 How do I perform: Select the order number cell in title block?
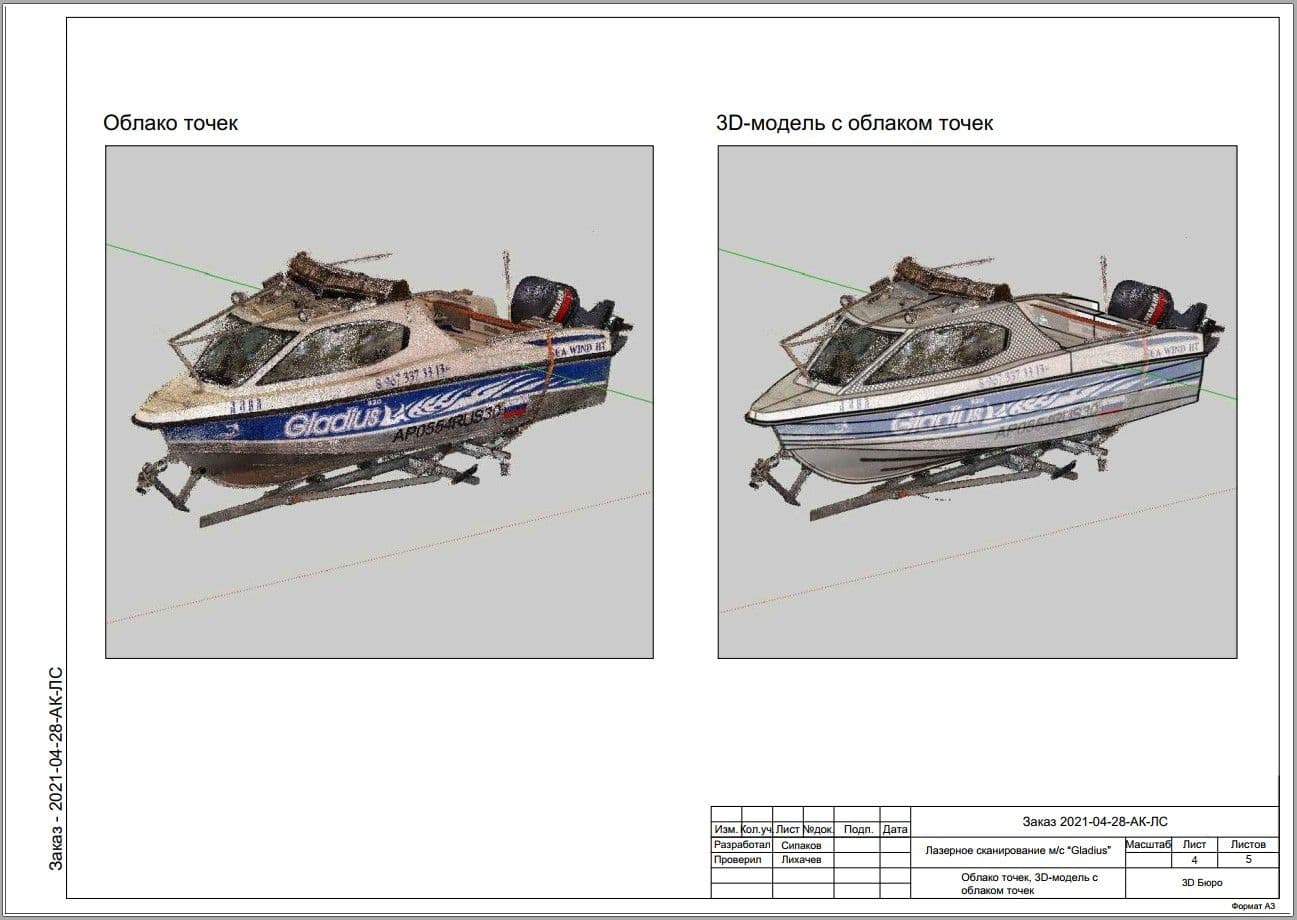click(x=1095, y=821)
